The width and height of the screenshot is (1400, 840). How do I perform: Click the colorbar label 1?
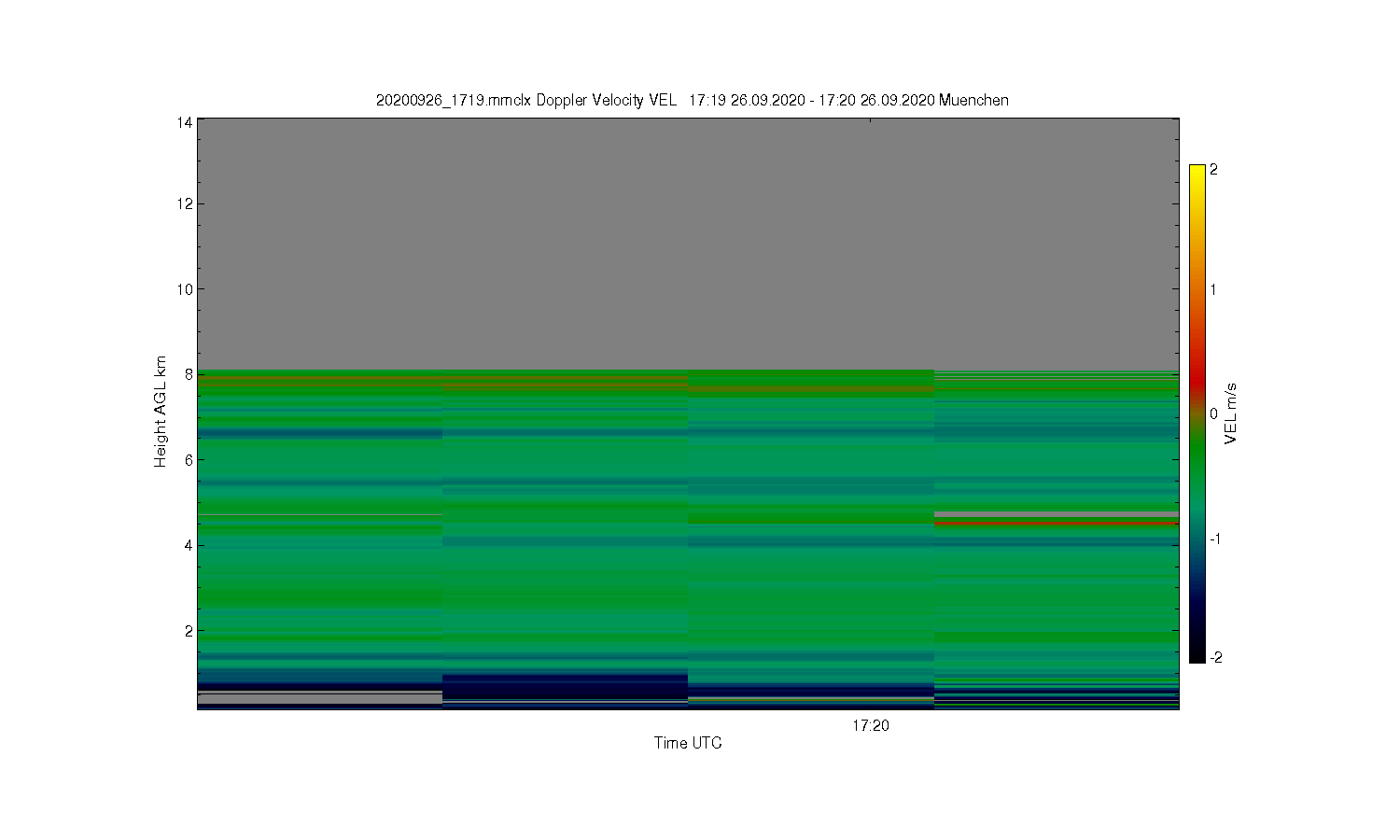pos(1213,289)
